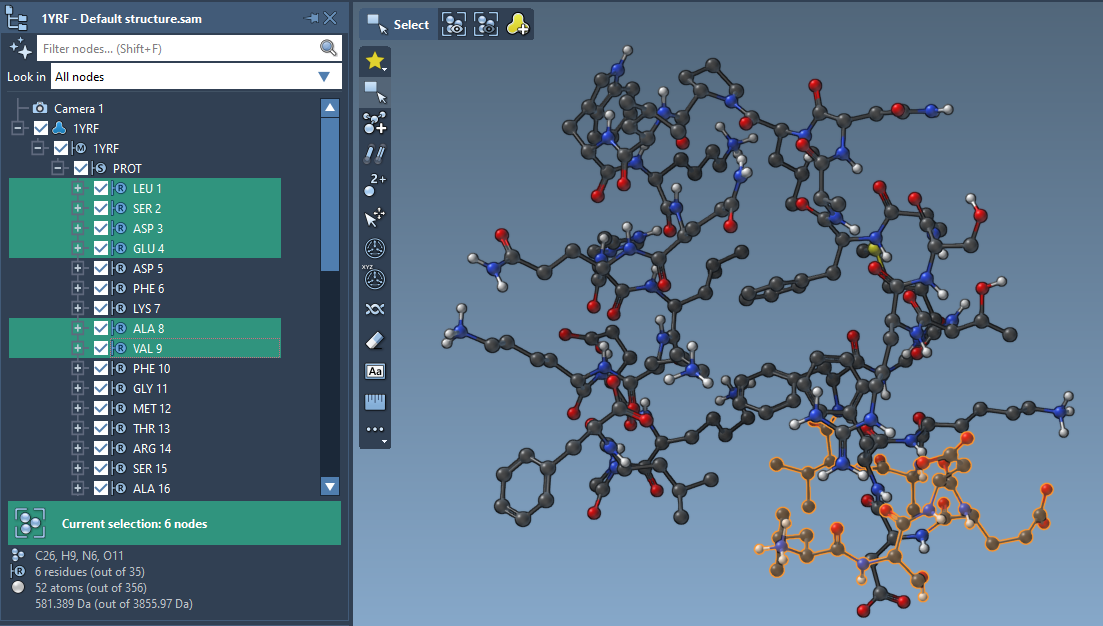The height and width of the screenshot is (626, 1103).
Task: Activate the move selection tool
Action: click(x=374, y=217)
